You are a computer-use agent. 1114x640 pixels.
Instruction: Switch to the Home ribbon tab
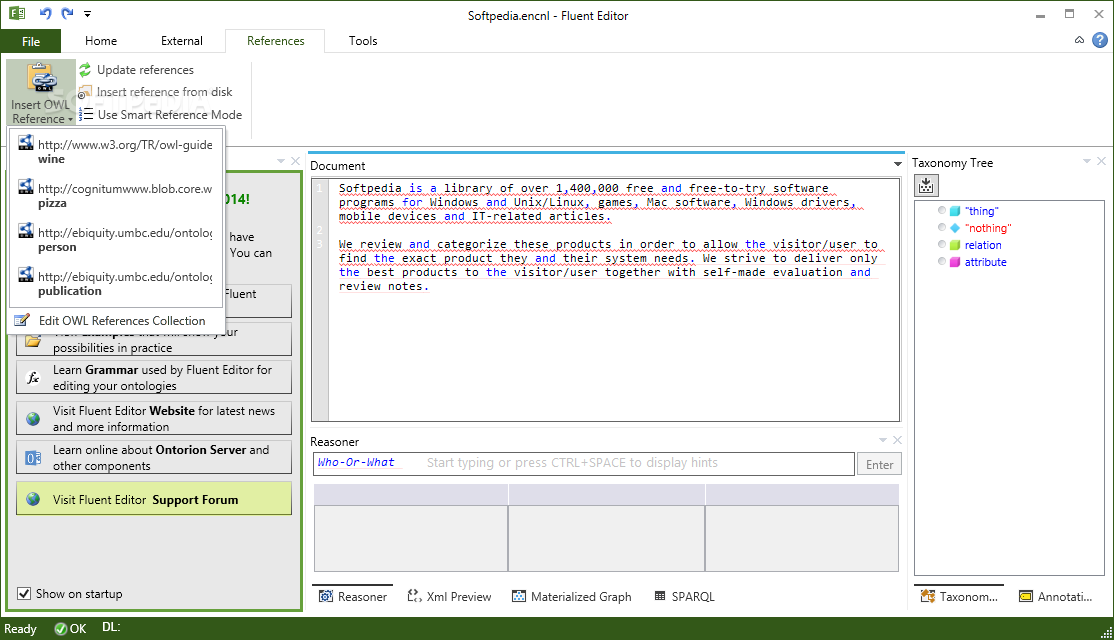click(101, 41)
